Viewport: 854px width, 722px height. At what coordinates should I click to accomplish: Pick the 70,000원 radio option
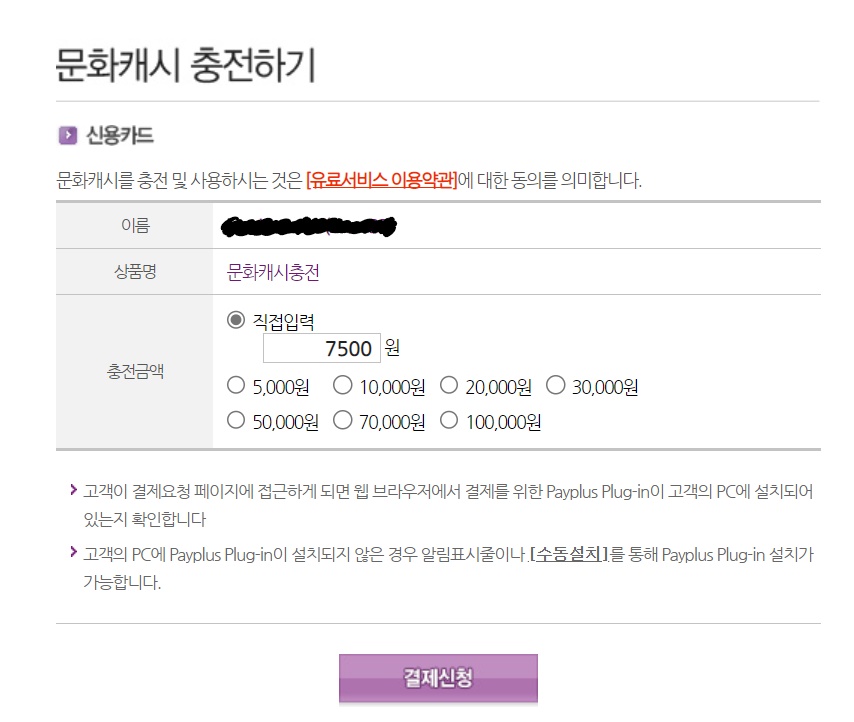click(342, 420)
